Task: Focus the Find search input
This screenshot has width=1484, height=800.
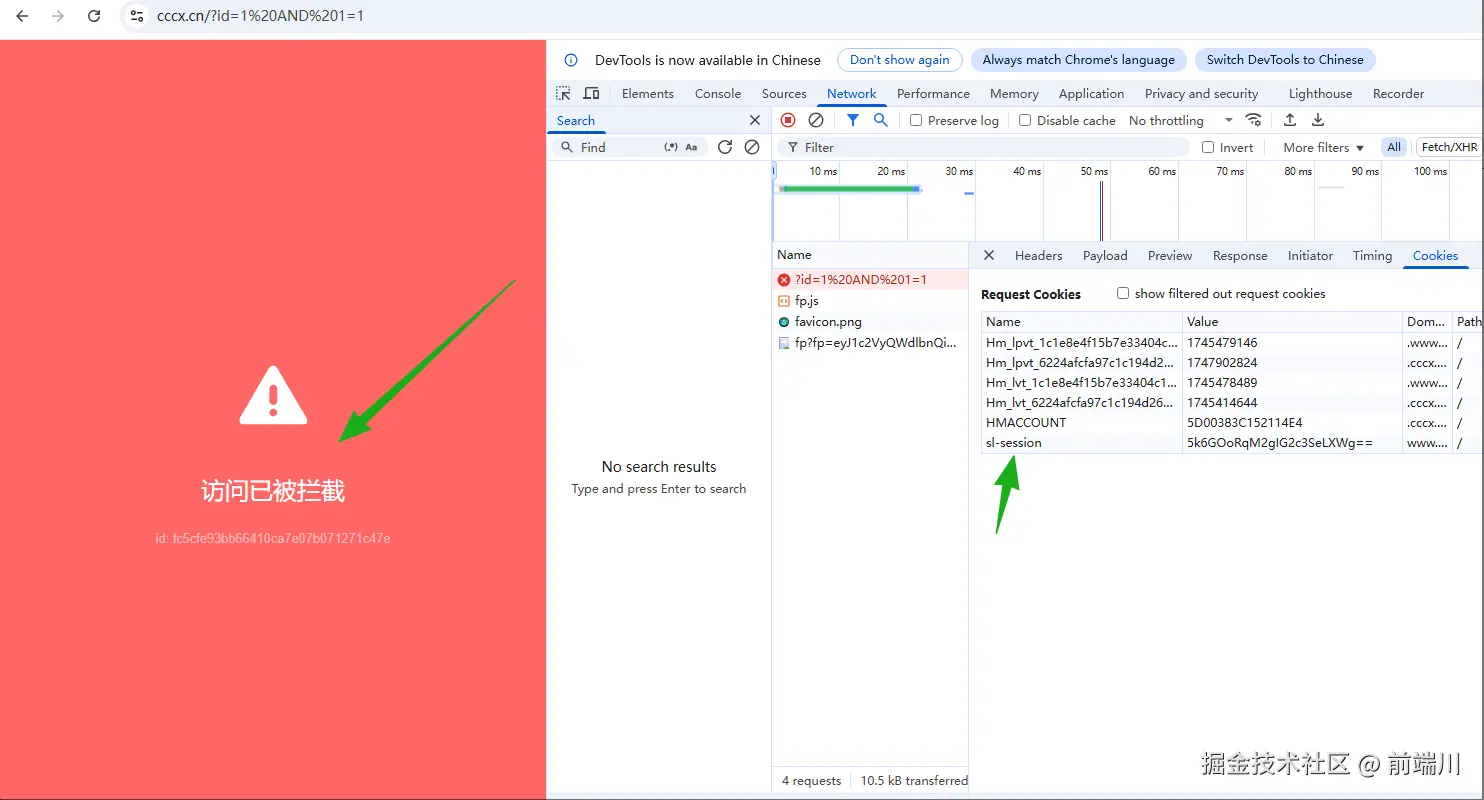Action: (617, 147)
